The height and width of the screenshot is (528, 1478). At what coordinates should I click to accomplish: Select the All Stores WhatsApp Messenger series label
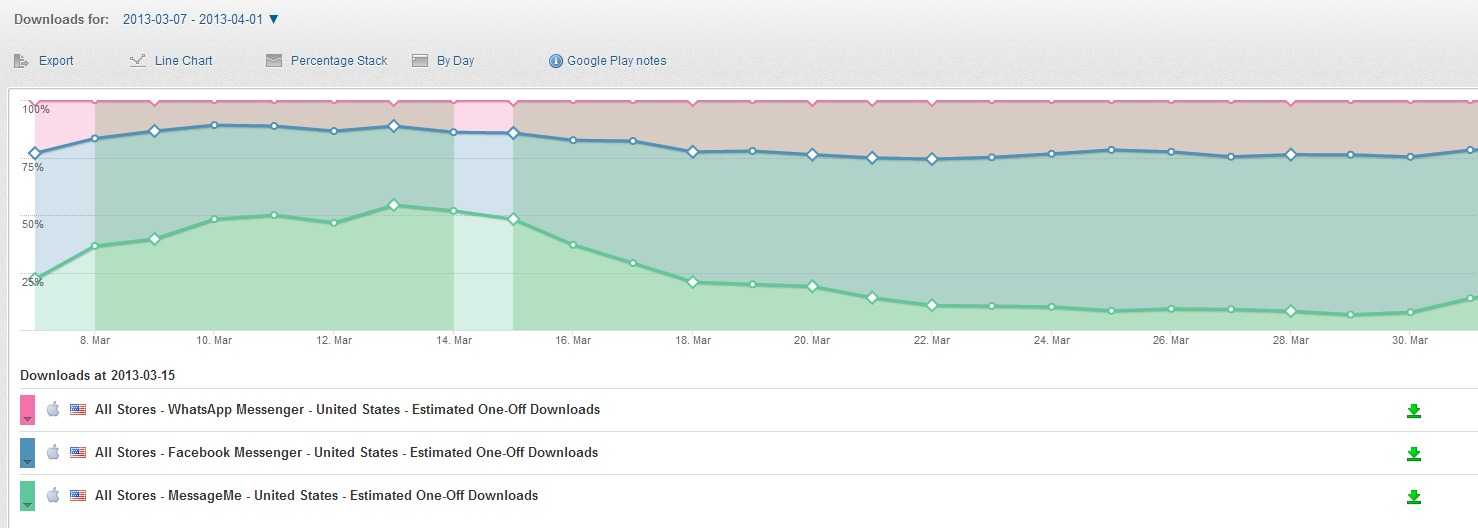pyautogui.click(x=347, y=410)
